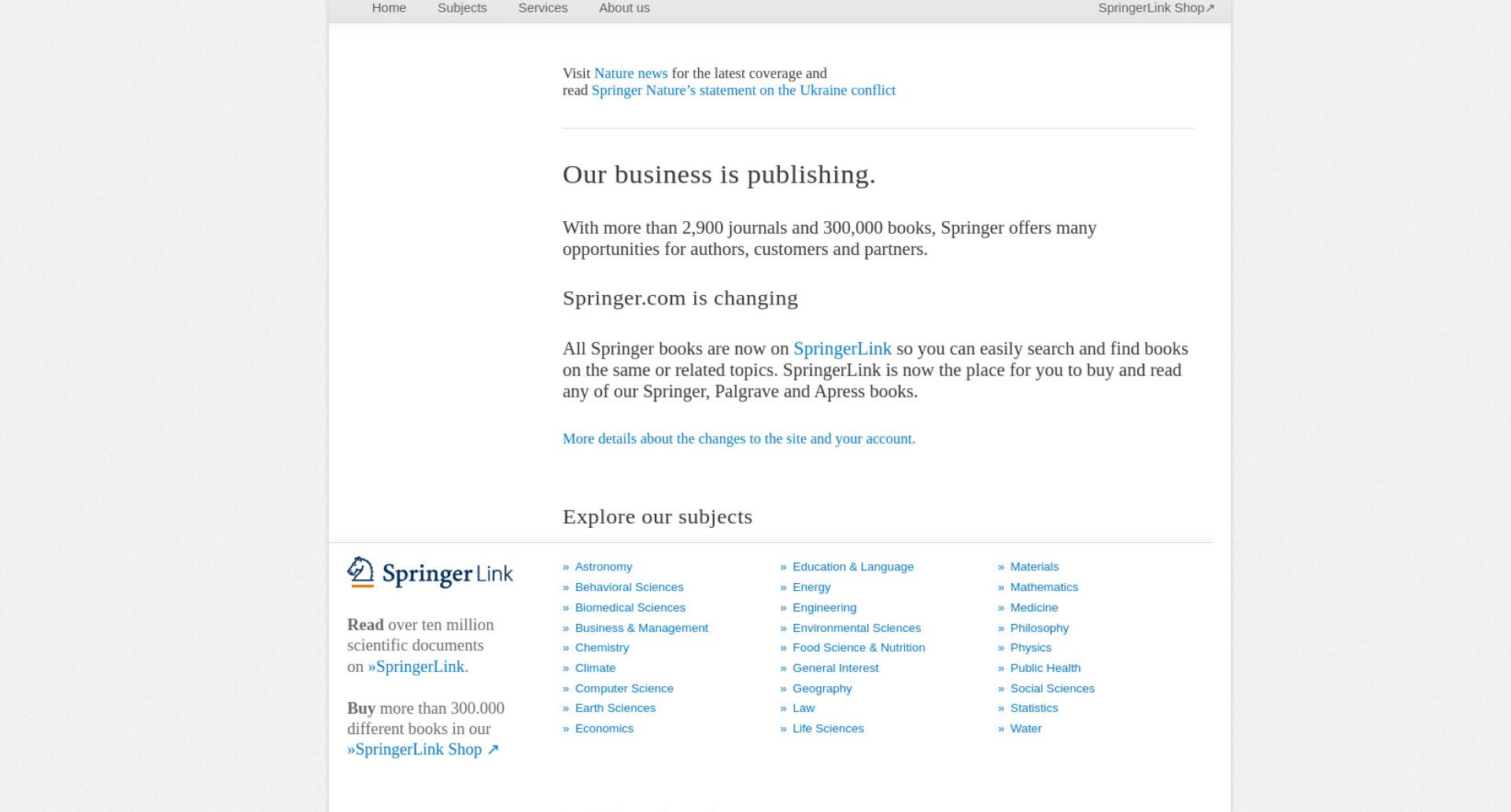
Task: Open Education & Language subject
Action: pyautogui.click(x=852, y=567)
